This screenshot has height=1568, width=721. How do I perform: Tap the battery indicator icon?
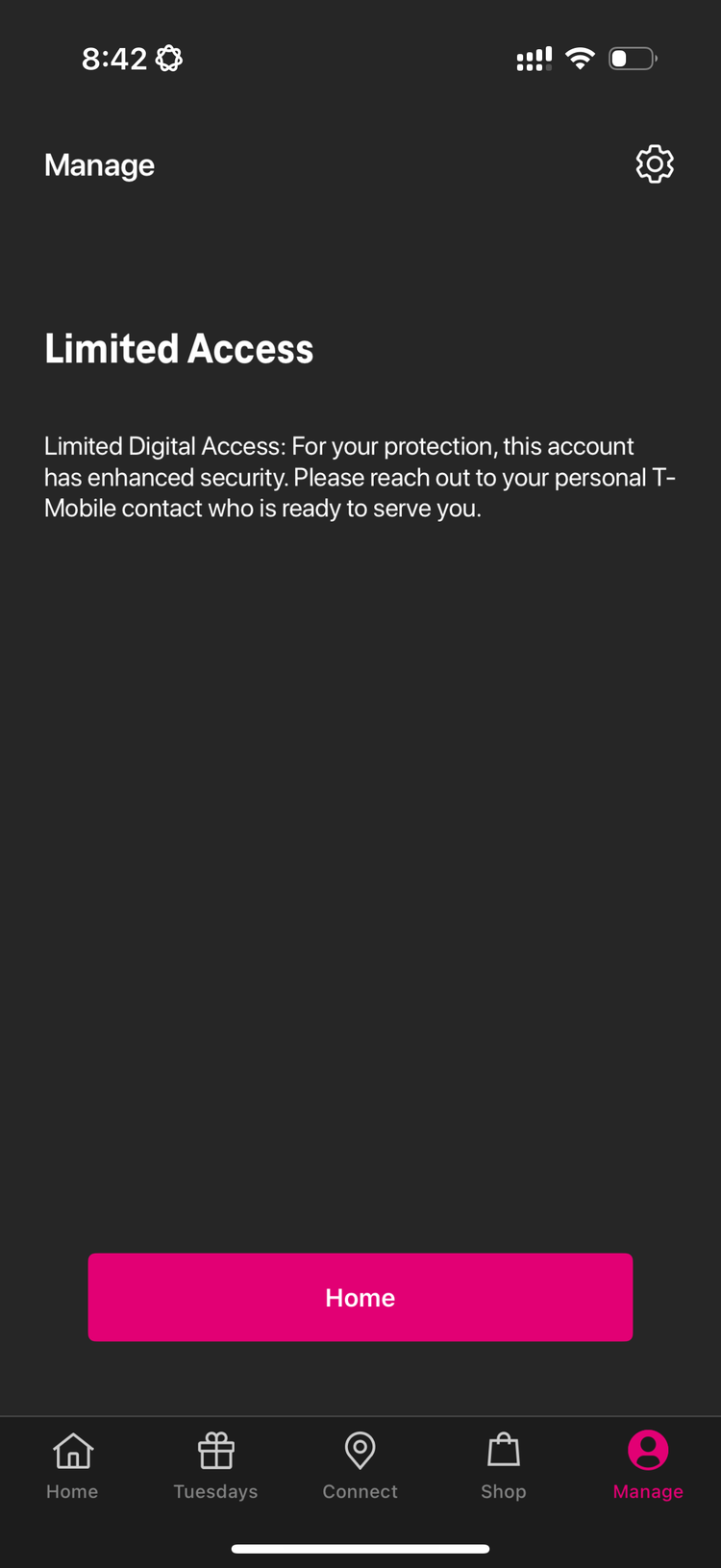click(633, 59)
